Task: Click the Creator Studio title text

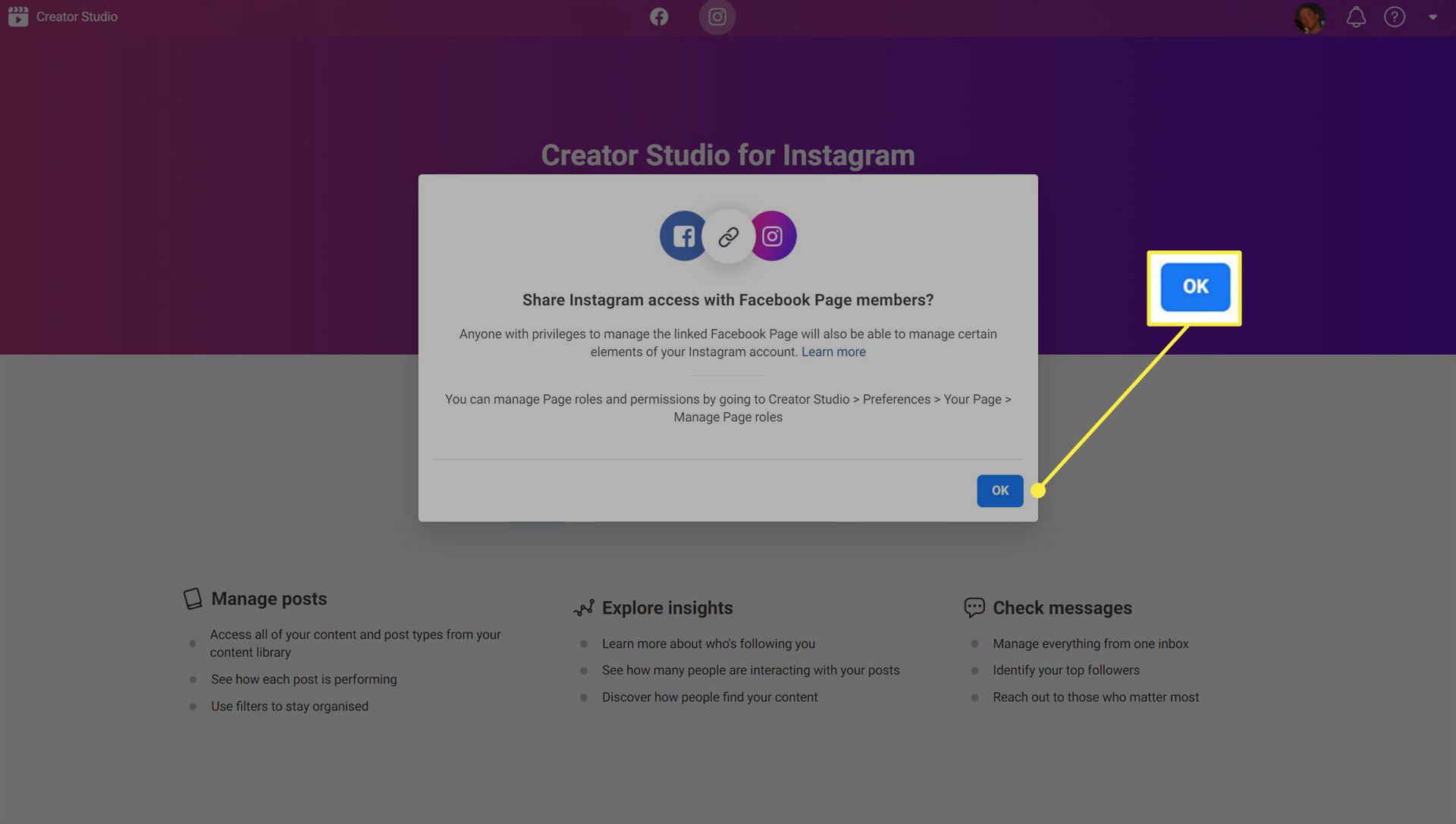Action: 77,17
